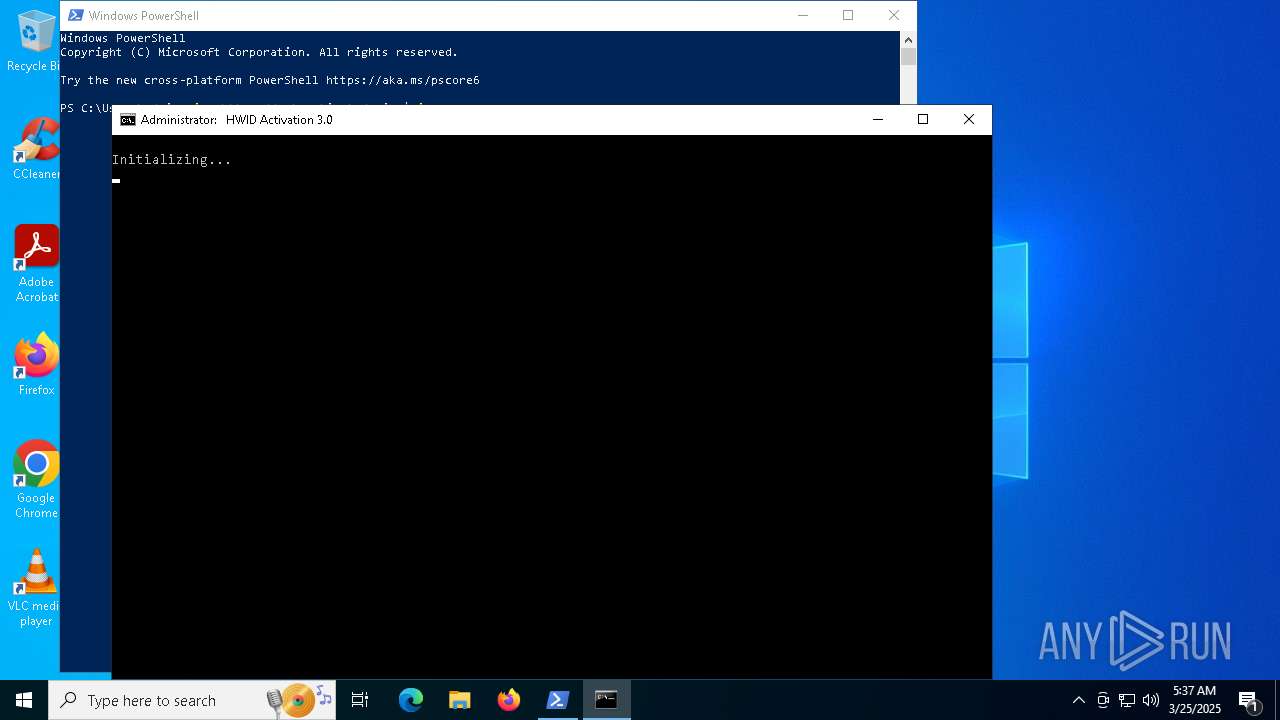The image size is (1280, 720).
Task: Open the volume control tray icon
Action: tap(1151, 700)
